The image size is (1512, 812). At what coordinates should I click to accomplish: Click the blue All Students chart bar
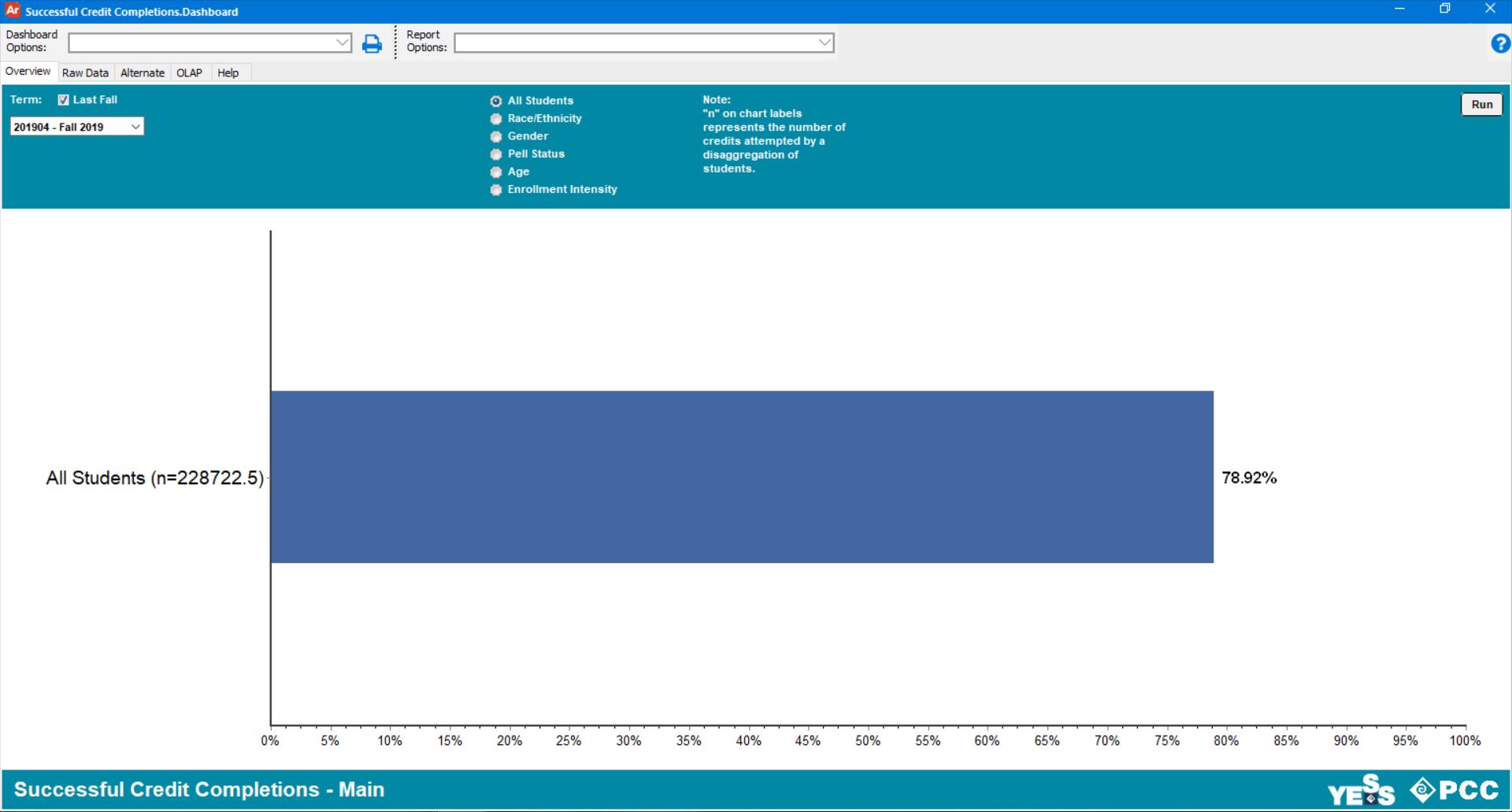[741, 476]
